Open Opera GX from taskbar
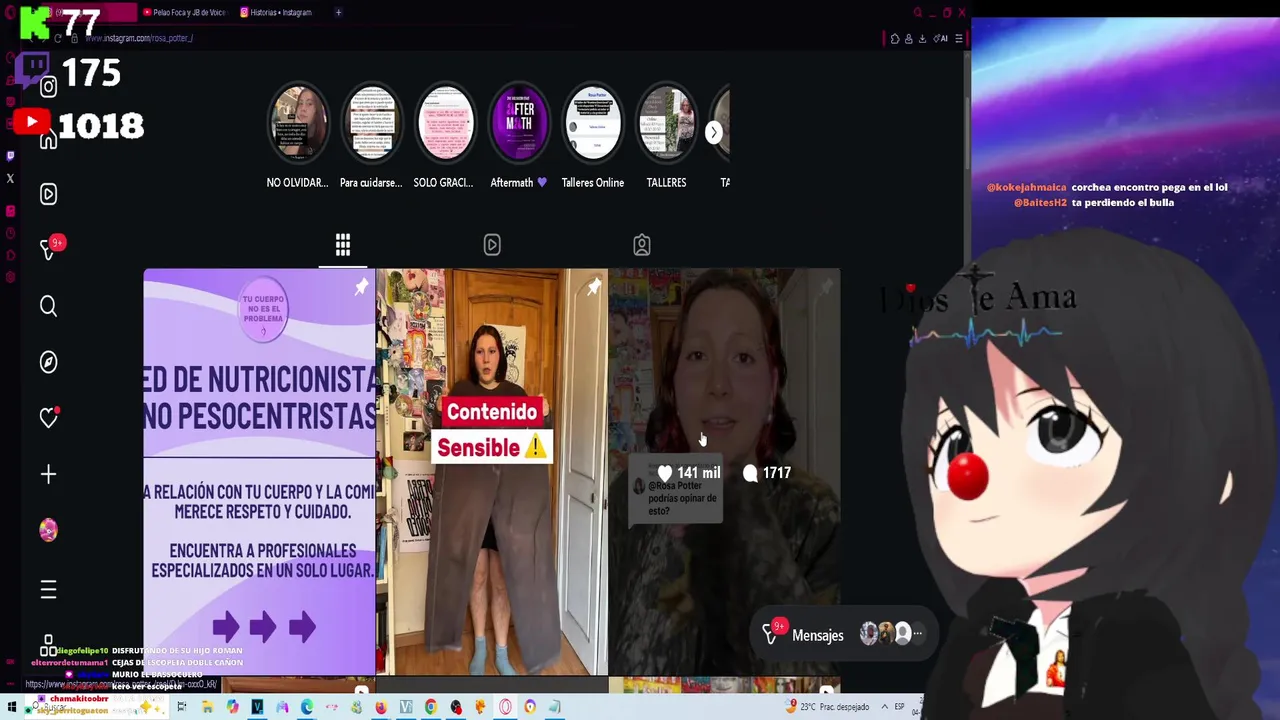The height and width of the screenshot is (720, 1280). coord(505,707)
